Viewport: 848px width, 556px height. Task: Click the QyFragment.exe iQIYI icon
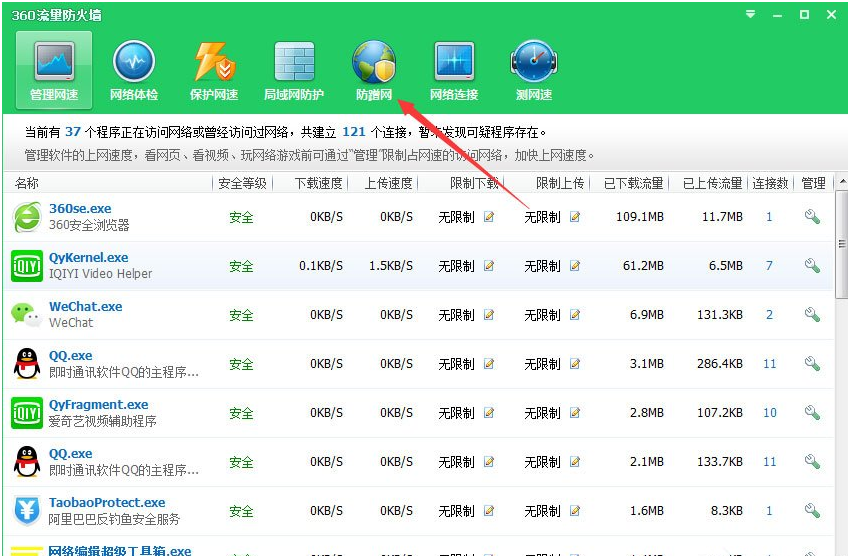[27, 413]
